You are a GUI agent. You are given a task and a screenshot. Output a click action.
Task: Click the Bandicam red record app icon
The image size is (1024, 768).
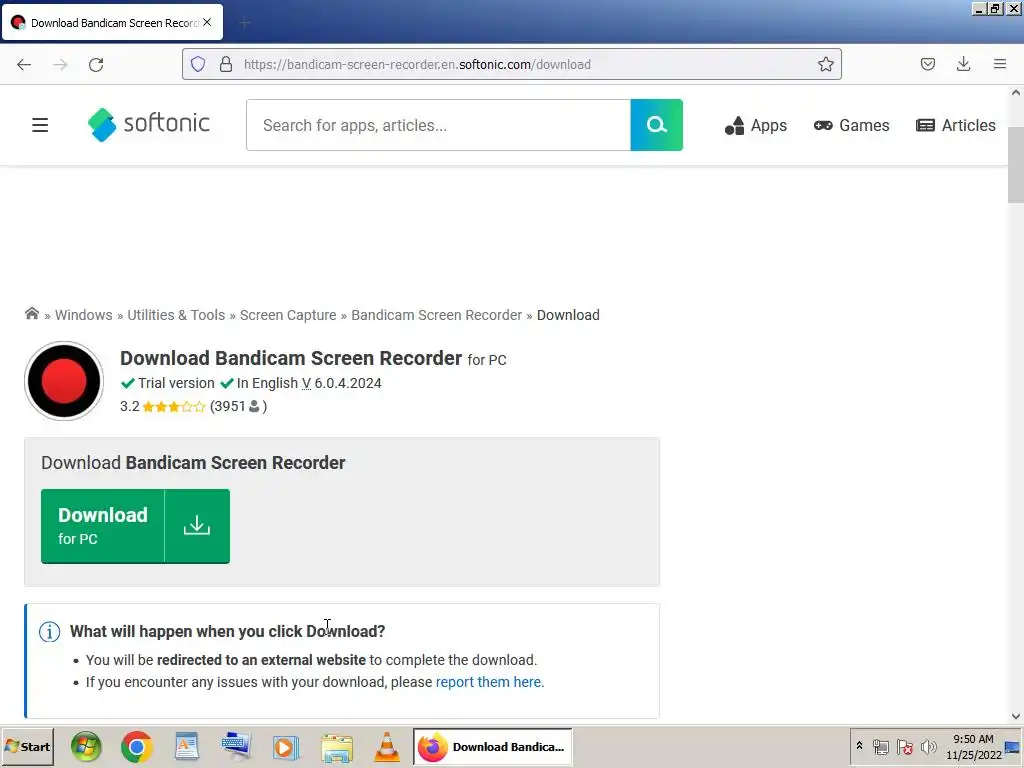[64, 381]
